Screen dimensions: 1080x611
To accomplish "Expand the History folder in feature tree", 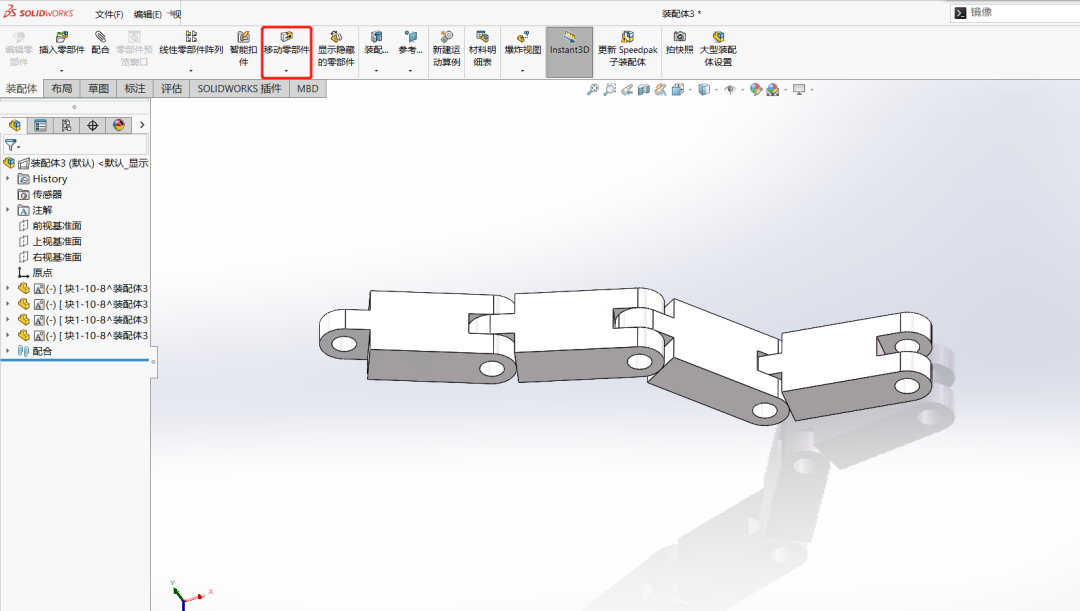I will [8, 179].
